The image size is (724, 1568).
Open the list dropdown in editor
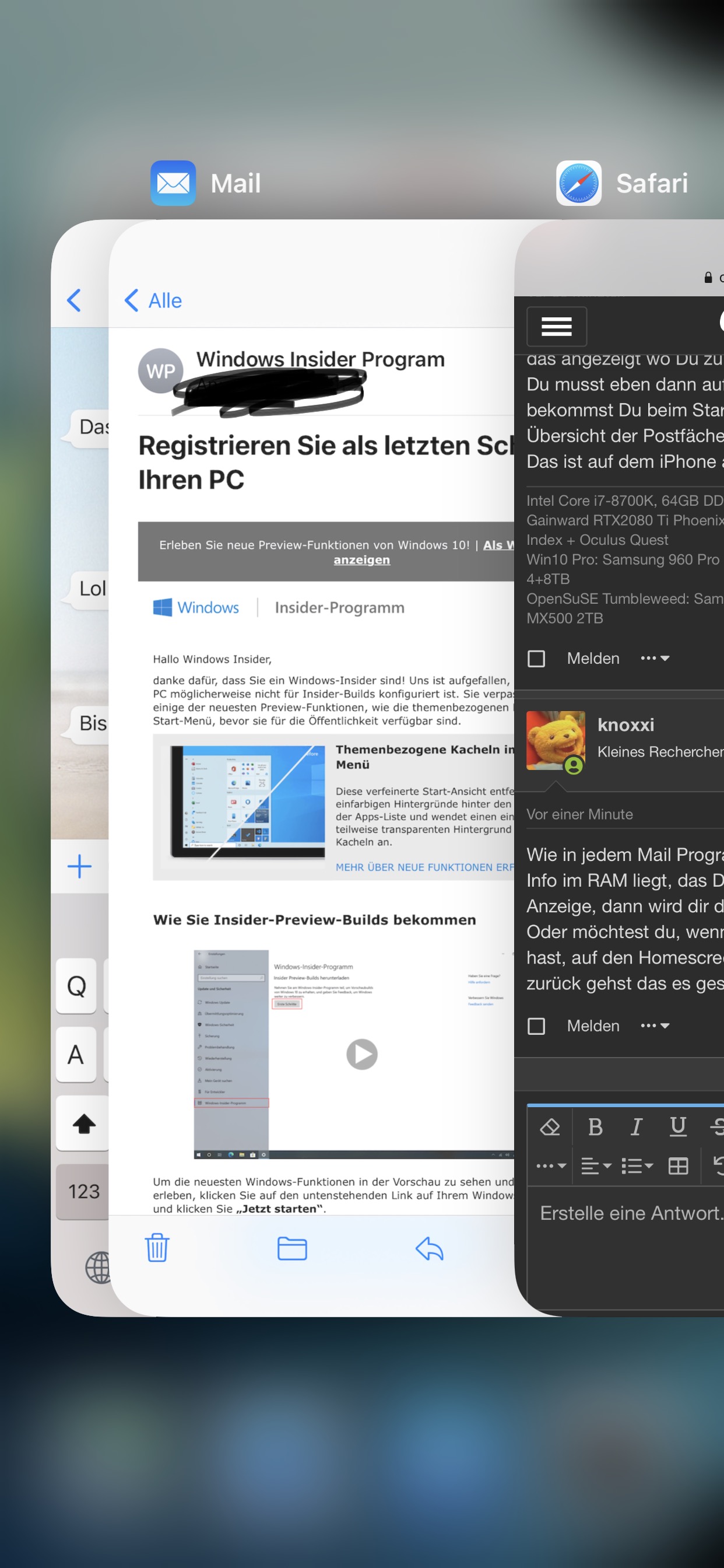(x=637, y=1165)
